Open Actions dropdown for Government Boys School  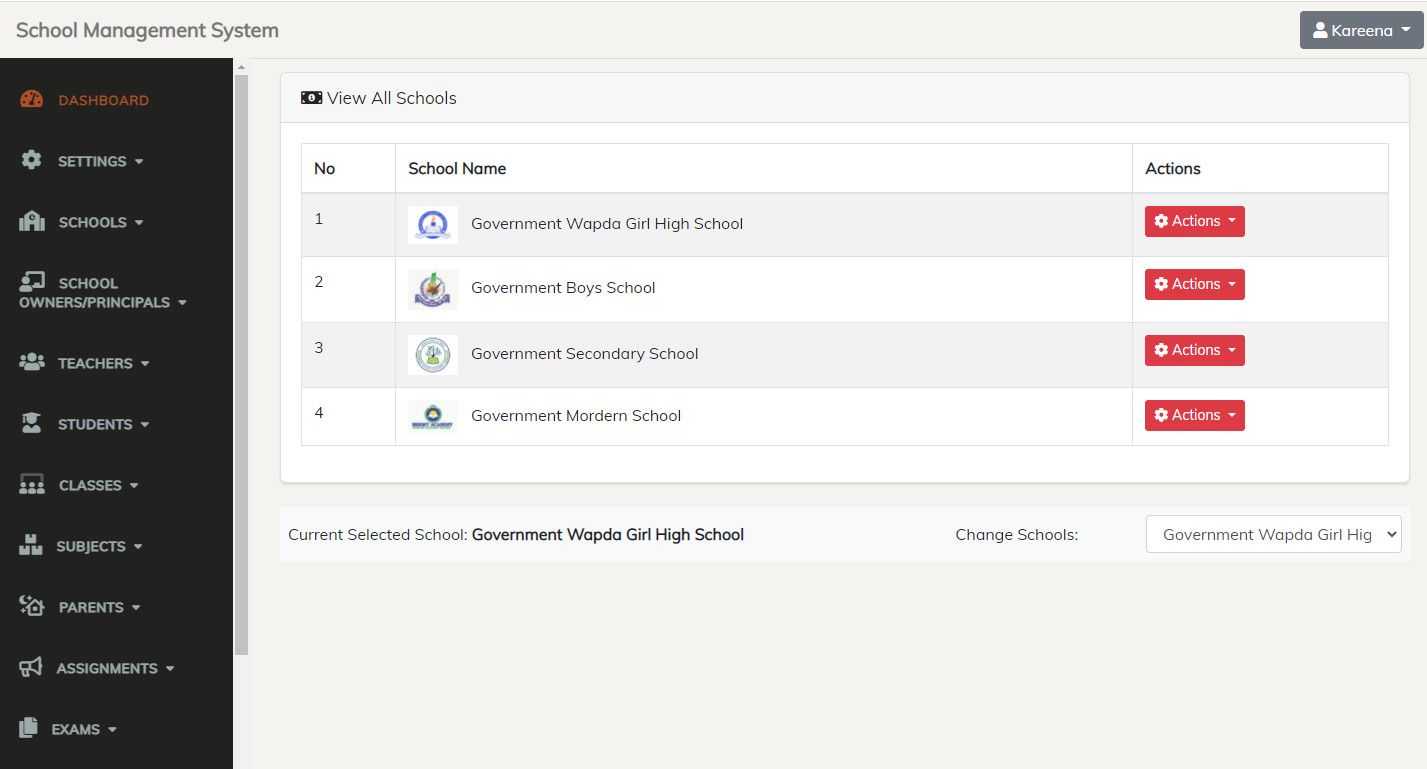point(1194,285)
